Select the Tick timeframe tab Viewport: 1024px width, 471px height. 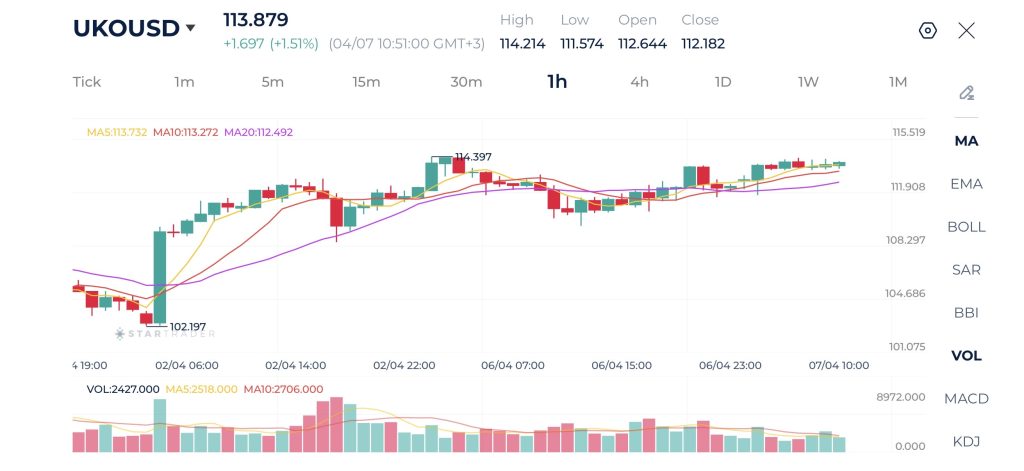pos(87,82)
